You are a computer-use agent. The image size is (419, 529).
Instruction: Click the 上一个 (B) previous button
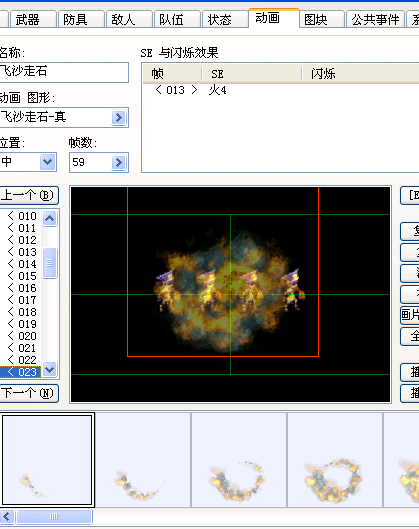[28, 195]
